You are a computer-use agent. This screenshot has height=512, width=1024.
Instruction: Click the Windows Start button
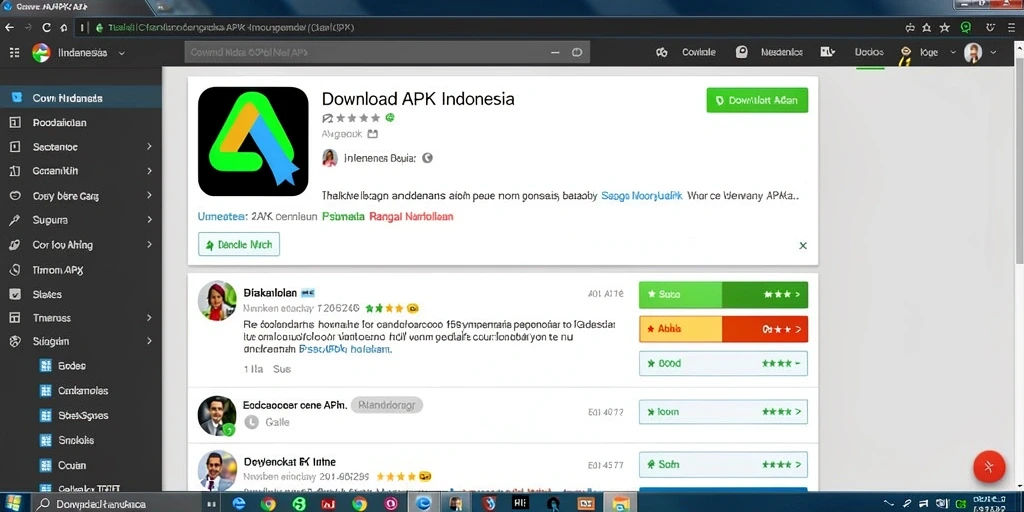[13, 503]
